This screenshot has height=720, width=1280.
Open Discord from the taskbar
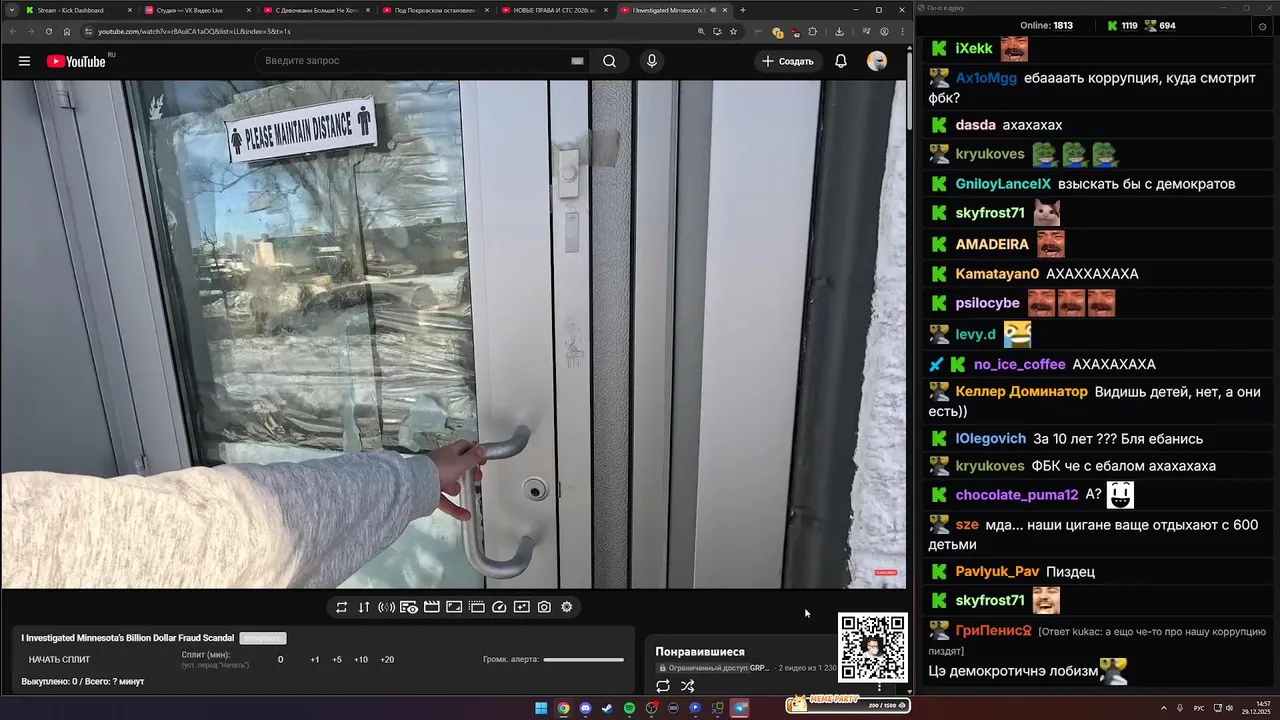585,708
